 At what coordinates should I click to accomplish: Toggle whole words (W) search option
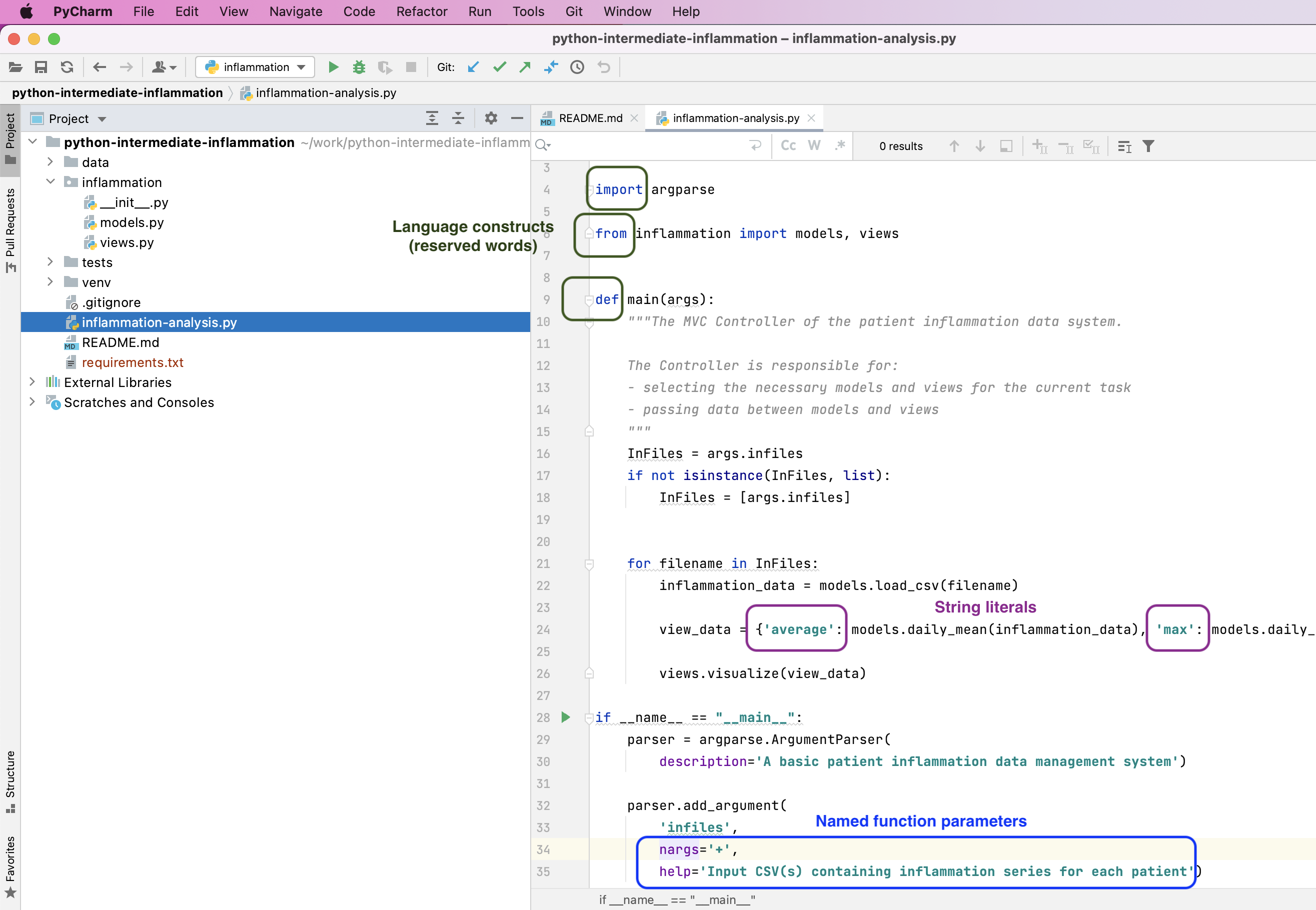tap(814, 145)
